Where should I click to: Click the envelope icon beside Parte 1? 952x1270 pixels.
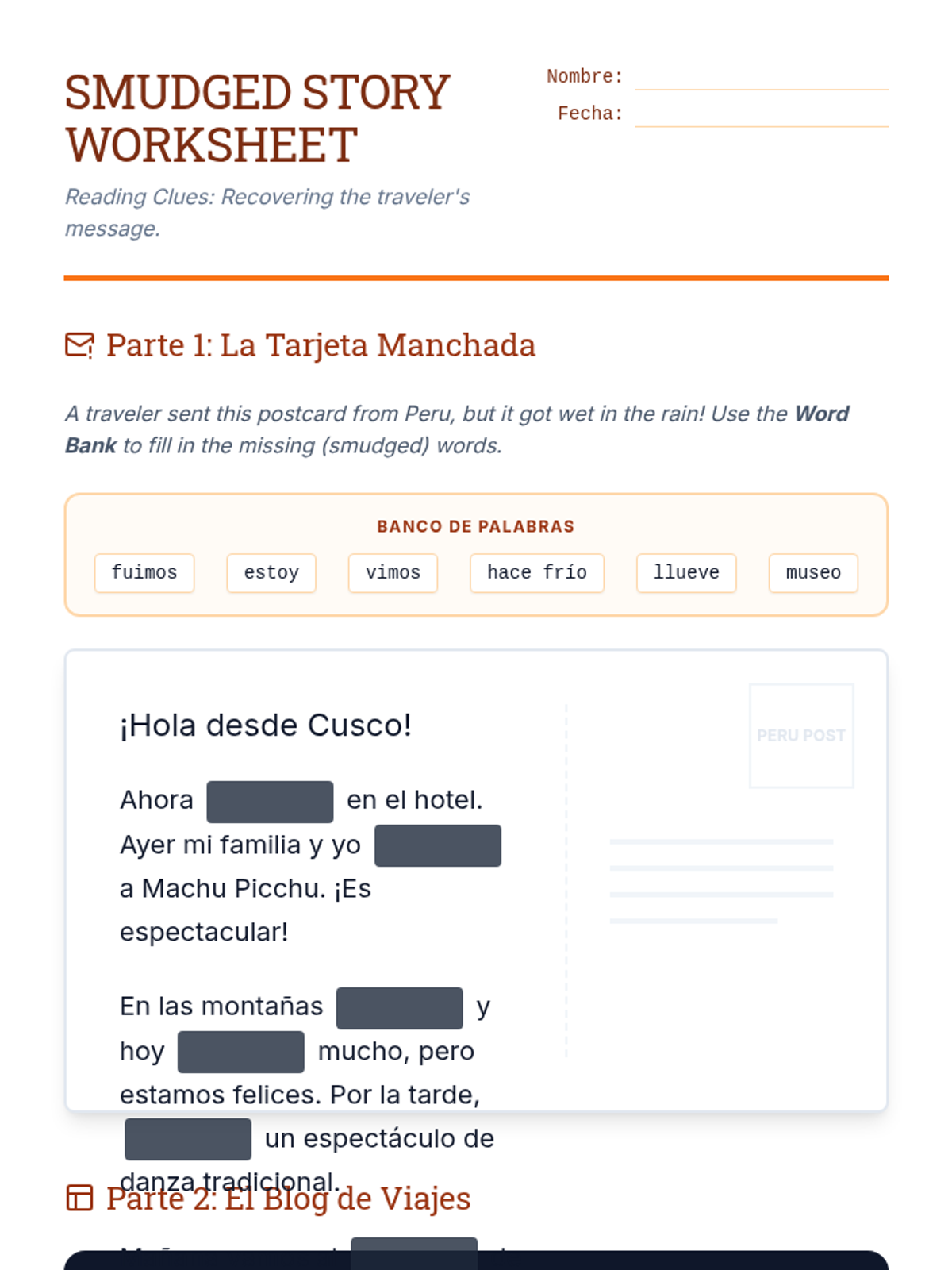79,345
